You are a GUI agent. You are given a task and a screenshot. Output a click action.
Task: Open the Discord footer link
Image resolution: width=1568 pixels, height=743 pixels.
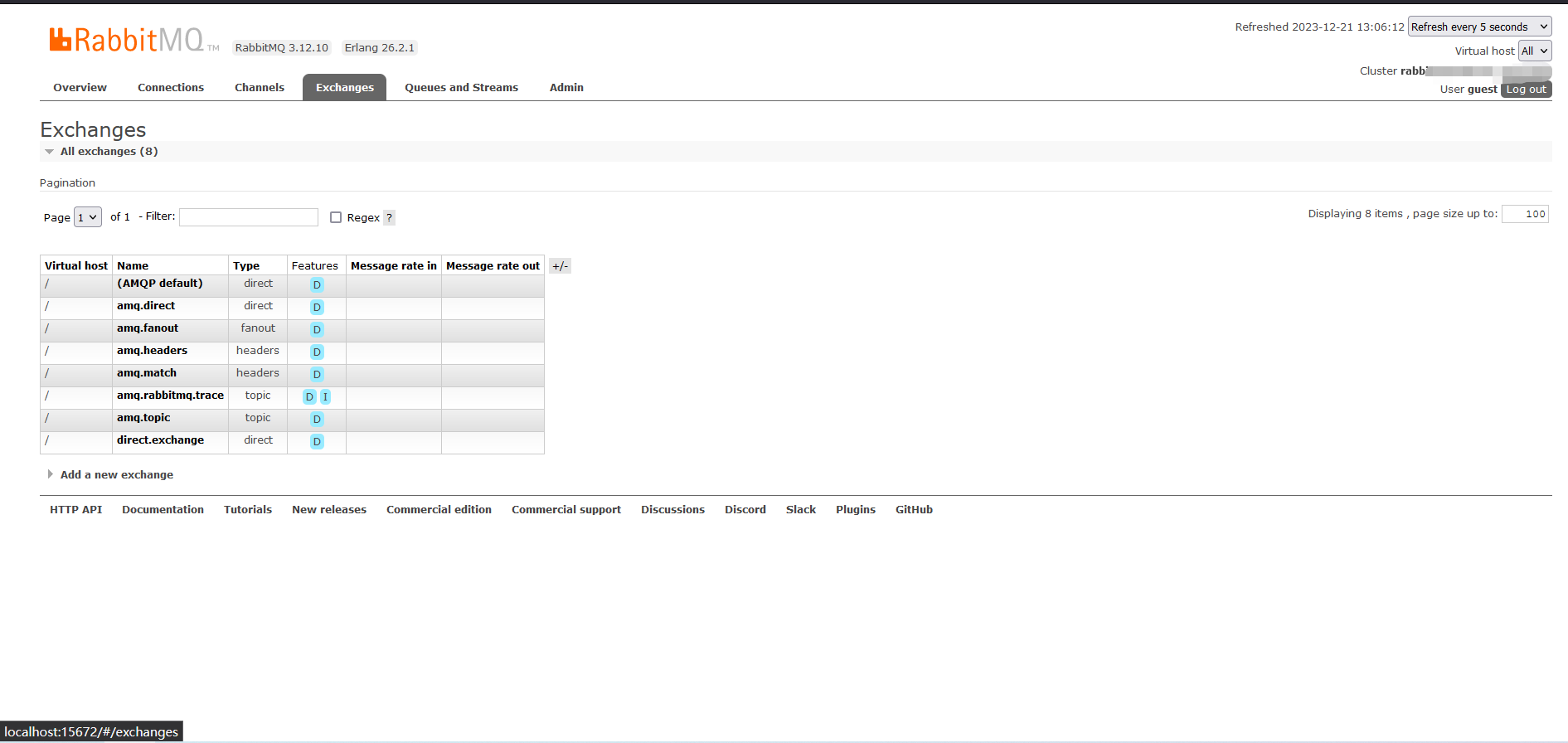coord(745,510)
